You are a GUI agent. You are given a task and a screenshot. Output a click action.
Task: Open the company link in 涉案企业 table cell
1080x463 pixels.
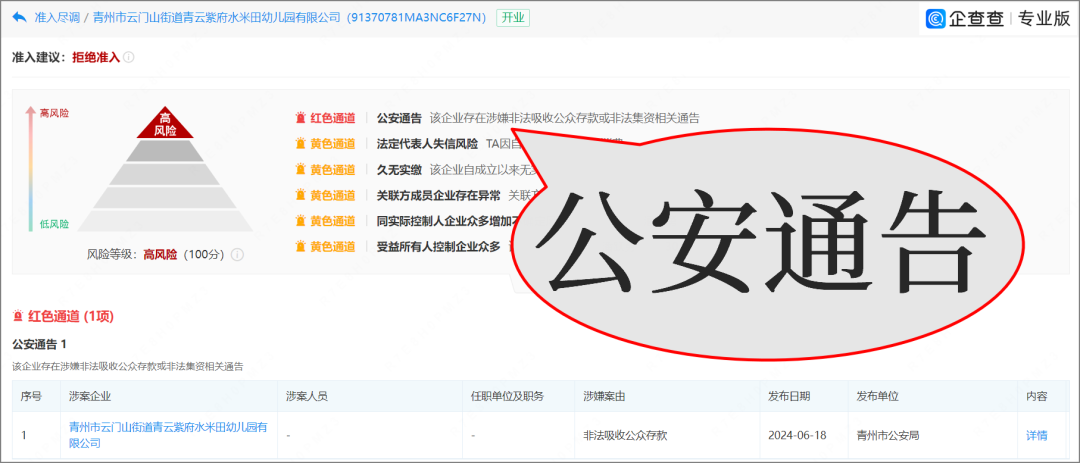click(168, 435)
